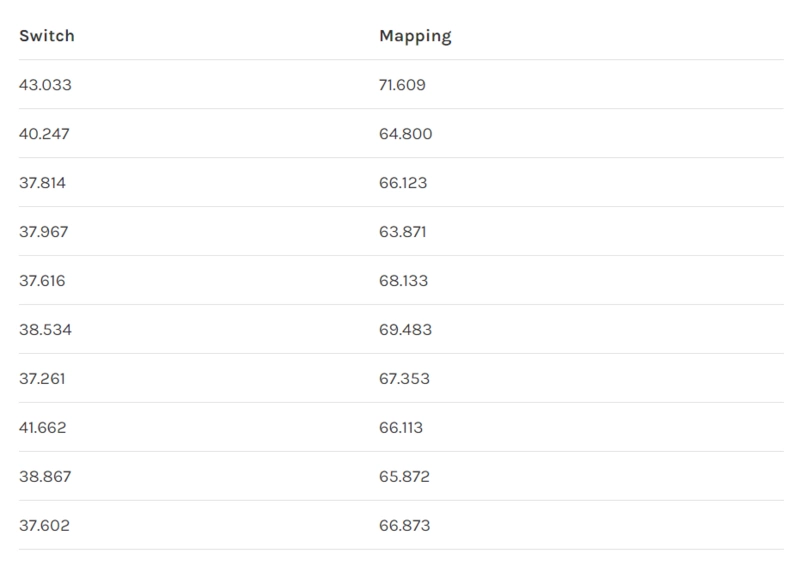
Task: Click the cell showing 38.534
Action: coord(45,330)
